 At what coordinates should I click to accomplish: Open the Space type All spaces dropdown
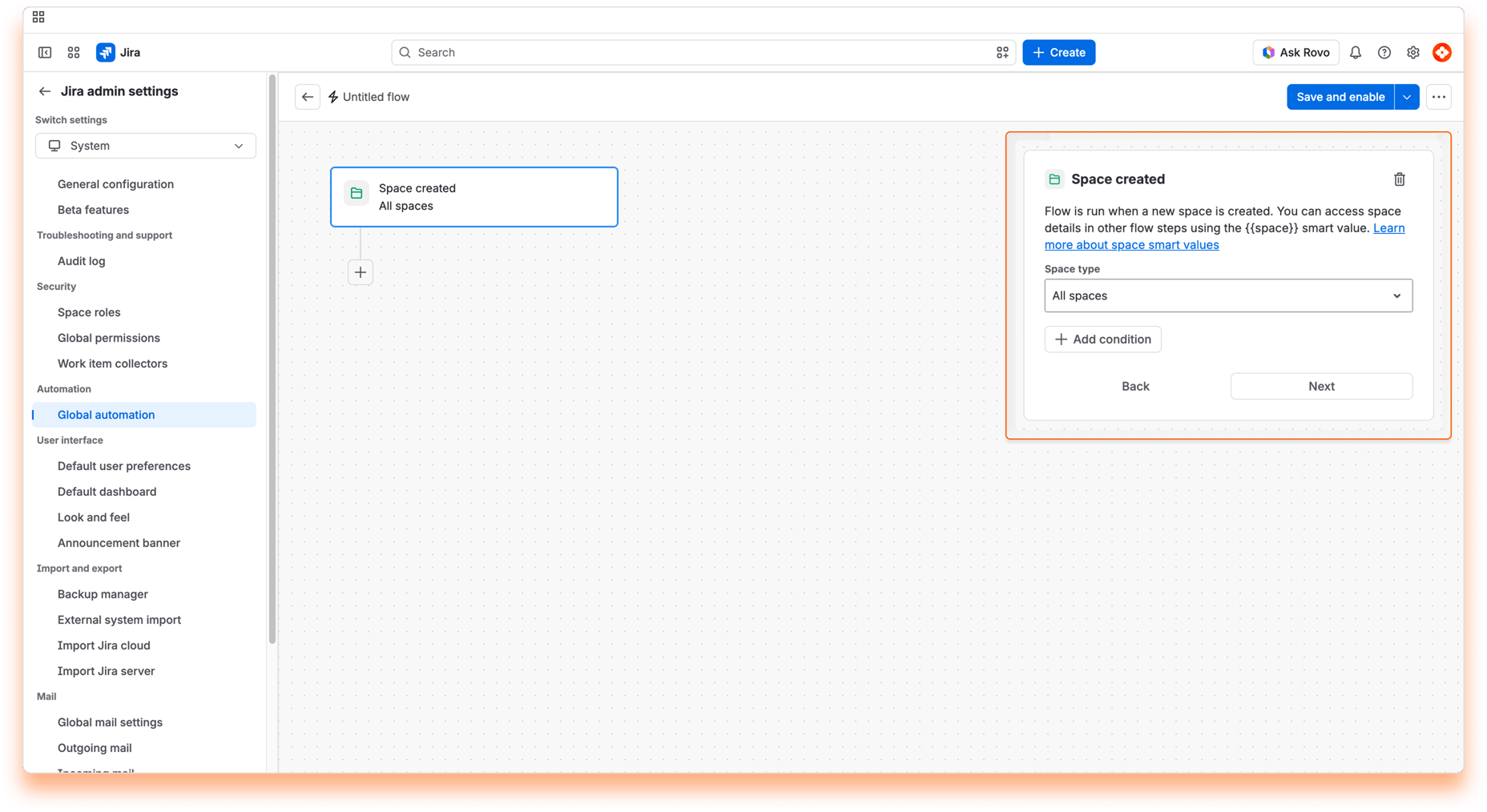tap(1228, 295)
